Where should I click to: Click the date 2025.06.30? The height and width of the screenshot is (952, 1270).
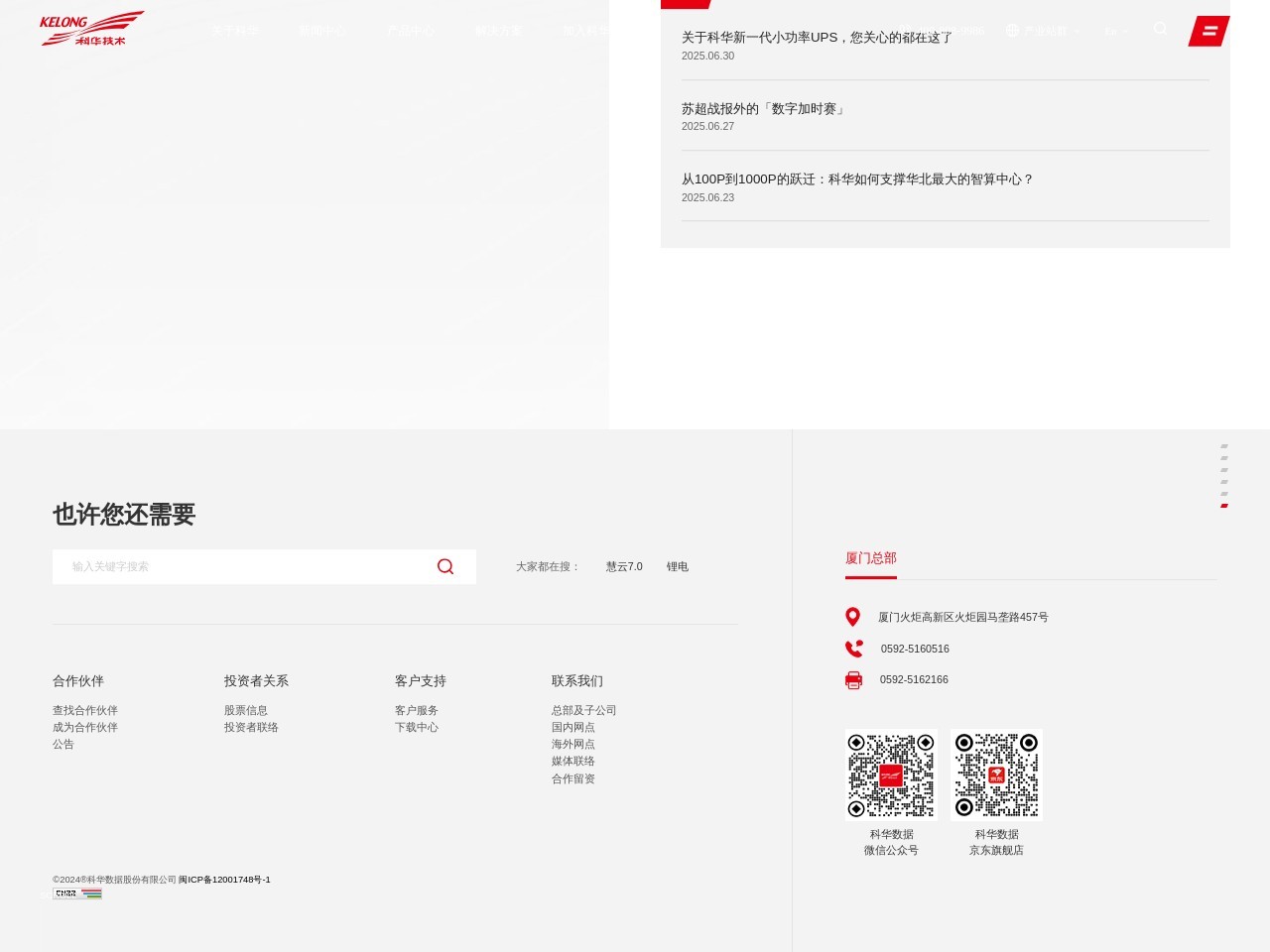pyautogui.click(x=708, y=57)
